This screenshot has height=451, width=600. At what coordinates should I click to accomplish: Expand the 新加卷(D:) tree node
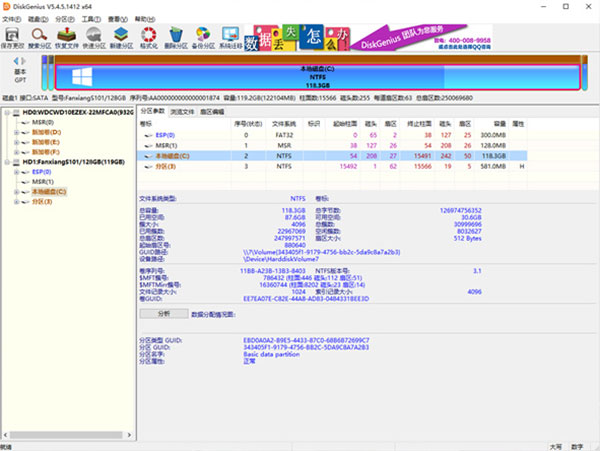tap(18, 132)
